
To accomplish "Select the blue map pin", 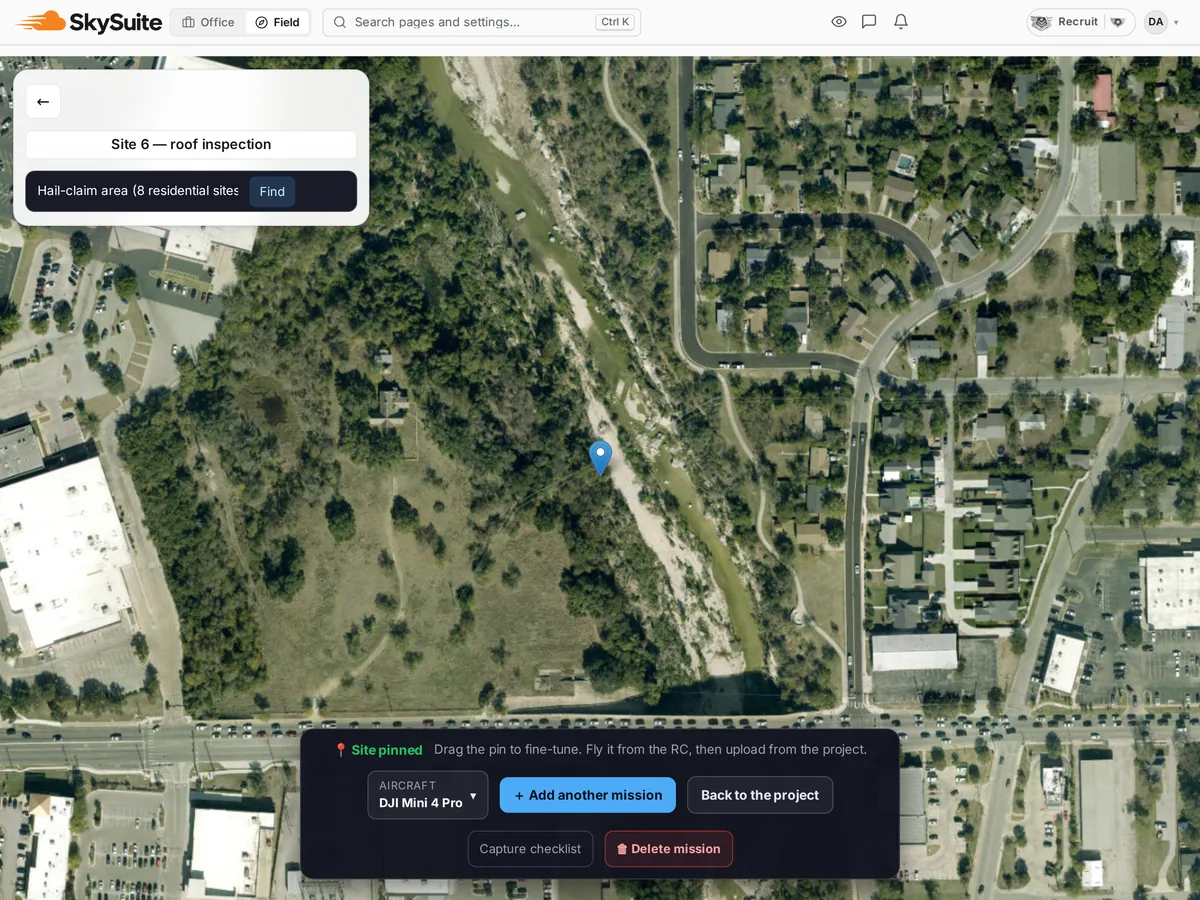I will [600, 457].
